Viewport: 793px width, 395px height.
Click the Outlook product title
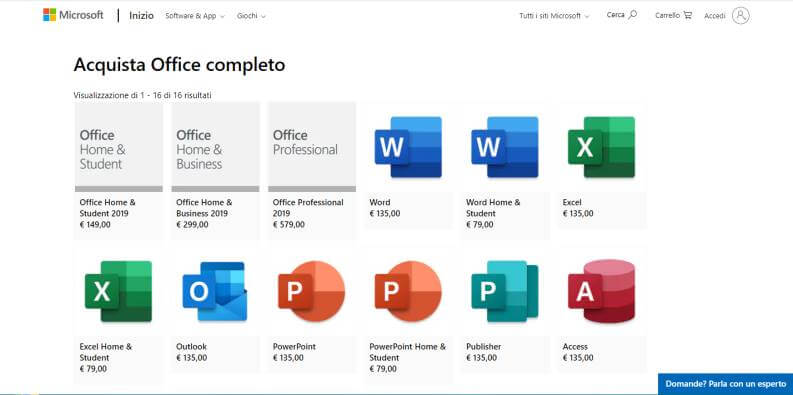pos(191,346)
